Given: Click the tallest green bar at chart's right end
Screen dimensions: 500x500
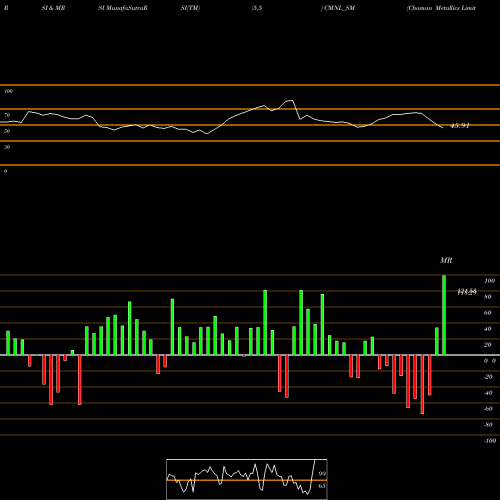Looking at the screenshot, I should (x=444, y=315).
